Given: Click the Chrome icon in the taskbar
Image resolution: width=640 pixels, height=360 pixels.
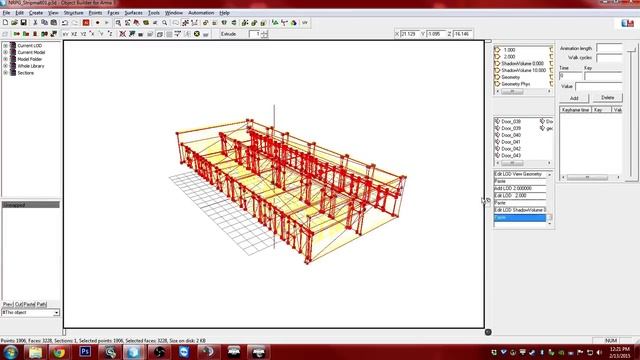Looking at the screenshot, I should coord(59,352).
